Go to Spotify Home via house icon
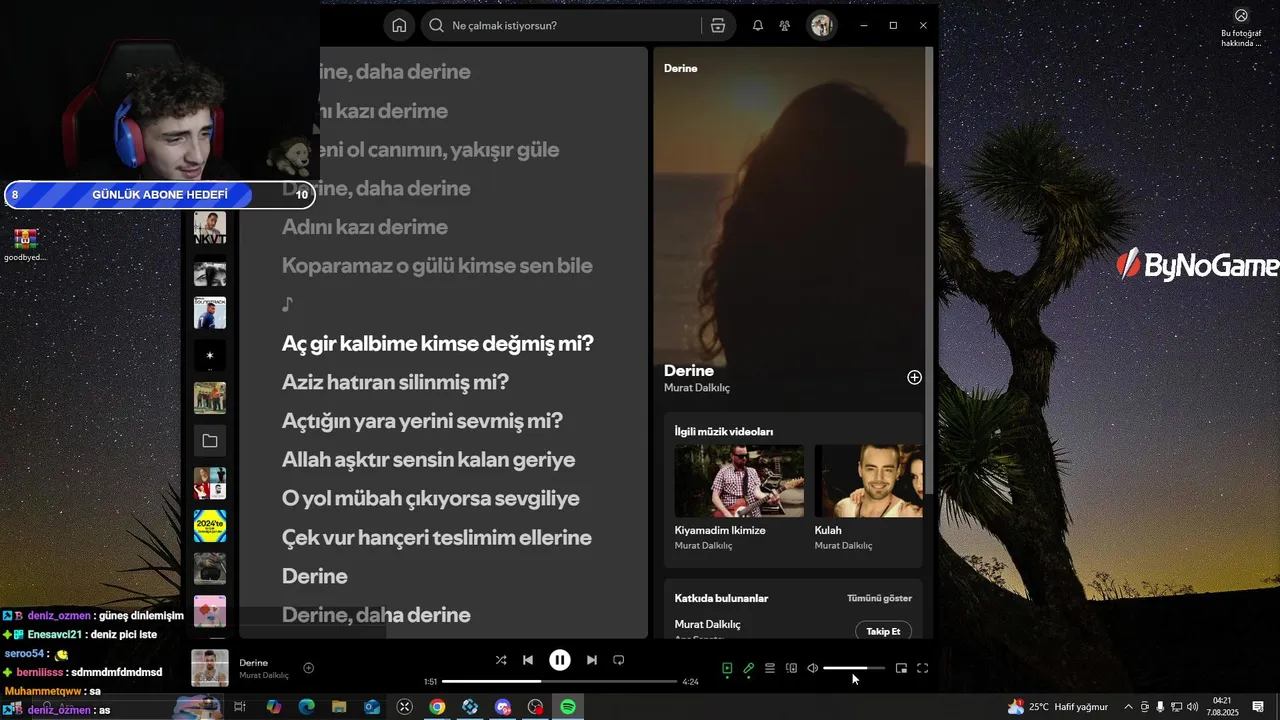 399,26
